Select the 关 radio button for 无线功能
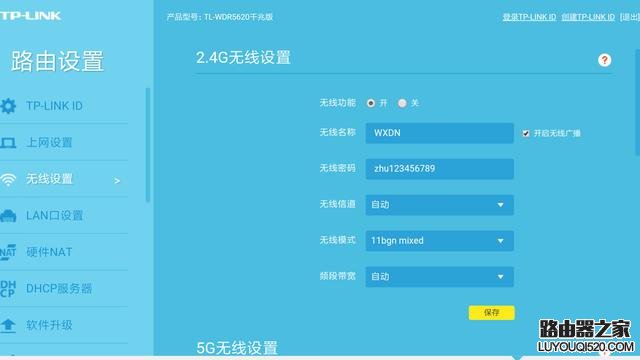This screenshot has width=640, height=360. [x=402, y=103]
